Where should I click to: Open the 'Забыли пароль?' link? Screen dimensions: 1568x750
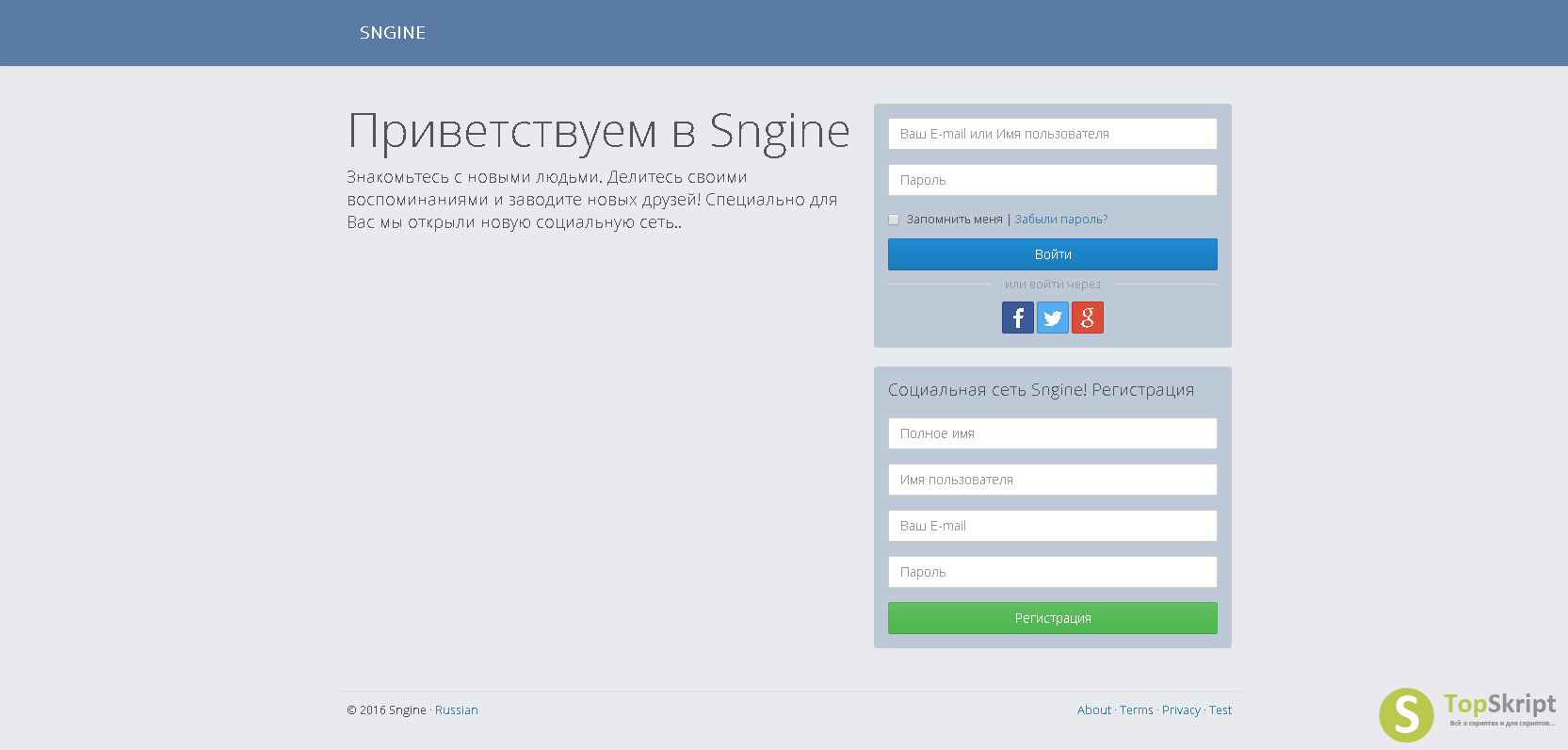1061,220
